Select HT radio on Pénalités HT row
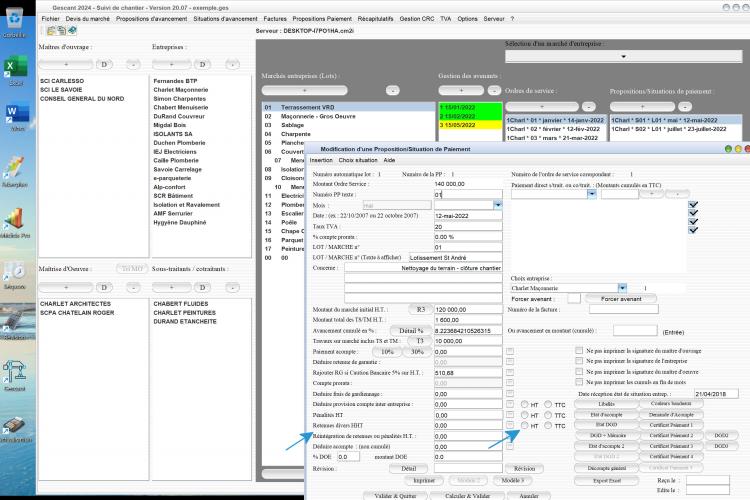 tap(525, 415)
